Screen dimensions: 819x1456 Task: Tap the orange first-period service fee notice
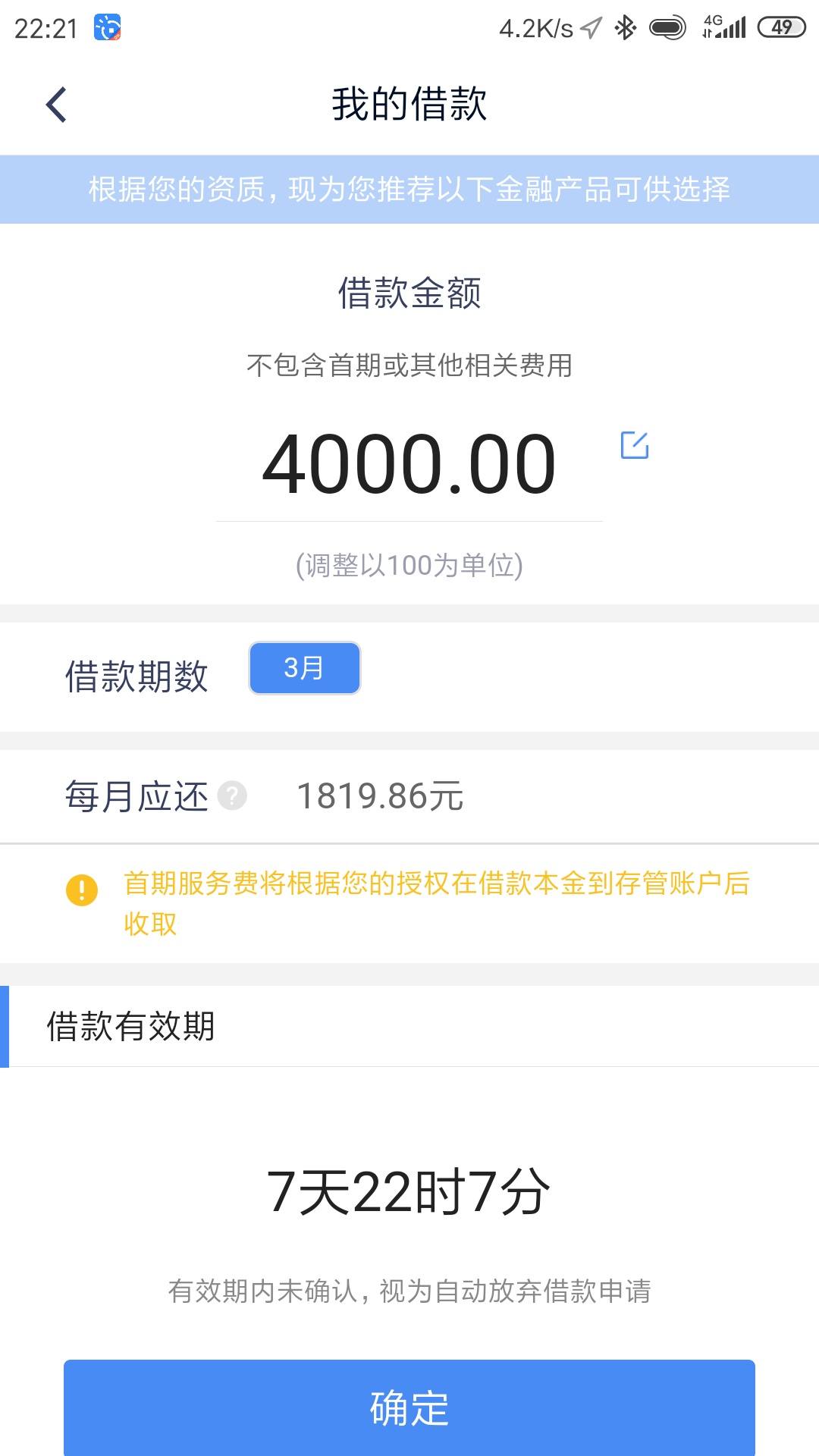(437, 903)
